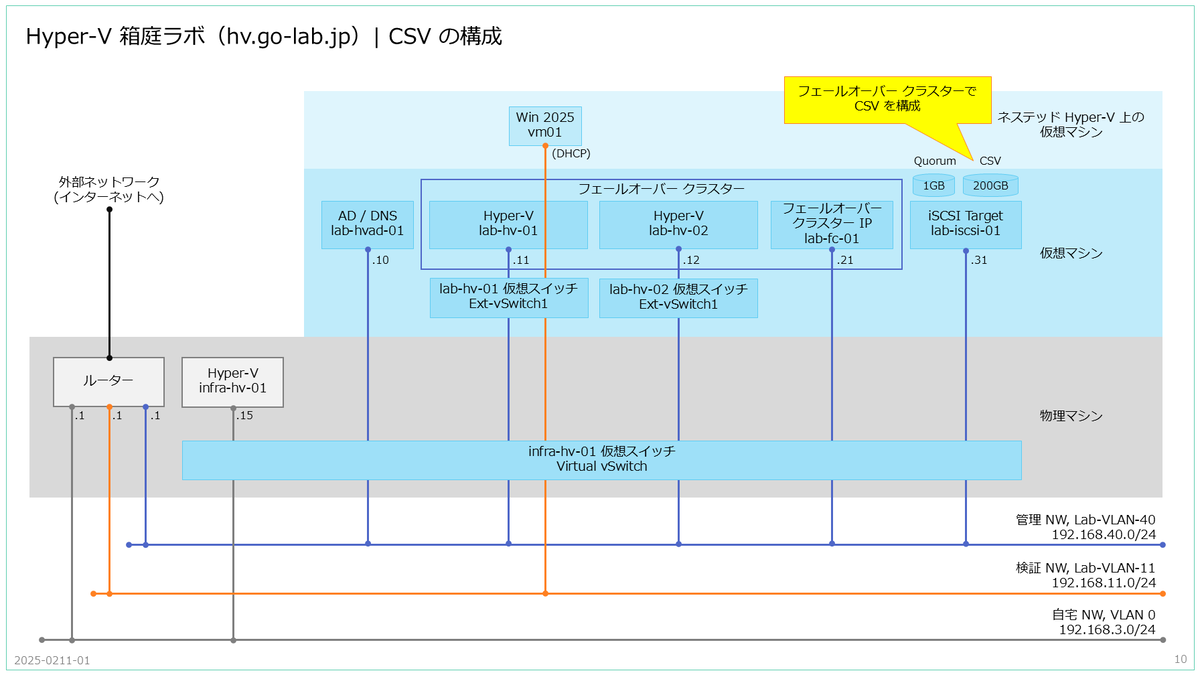The image size is (1200, 675).
Task: Click the フェールオーバー クラスター group label
Action: coord(661,188)
